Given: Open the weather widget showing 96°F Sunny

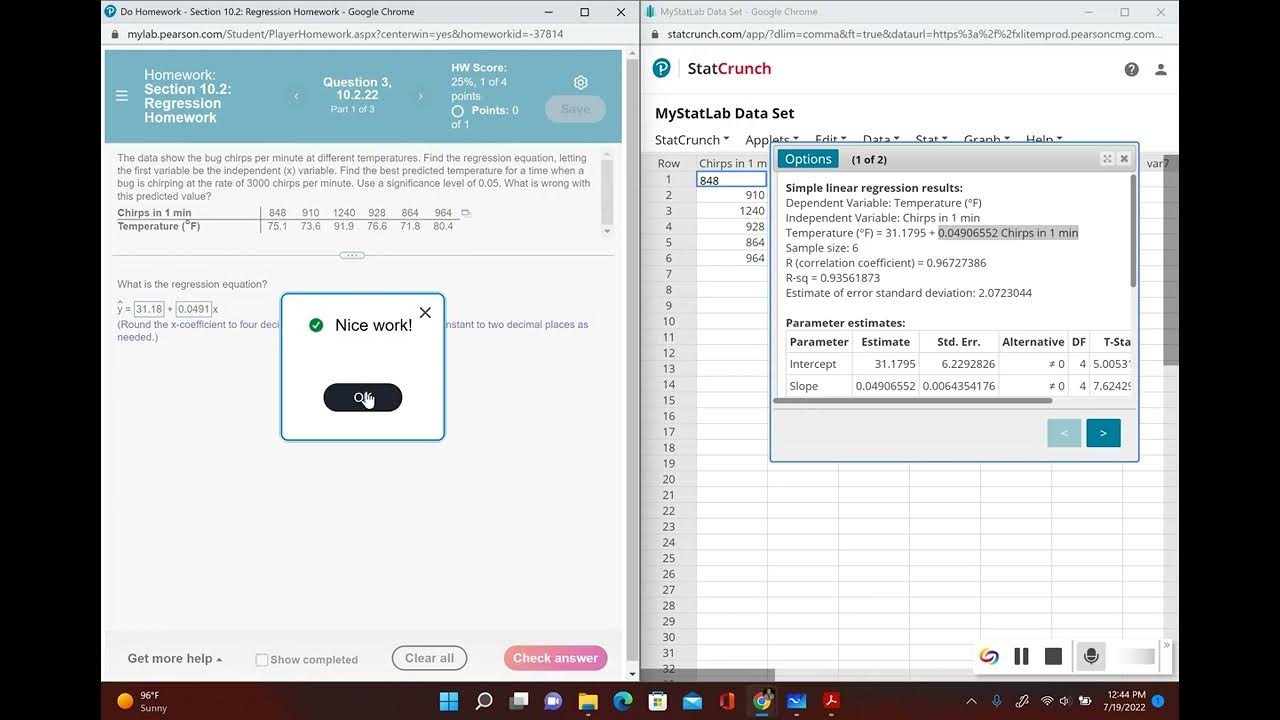Looking at the screenshot, I should click(142, 701).
